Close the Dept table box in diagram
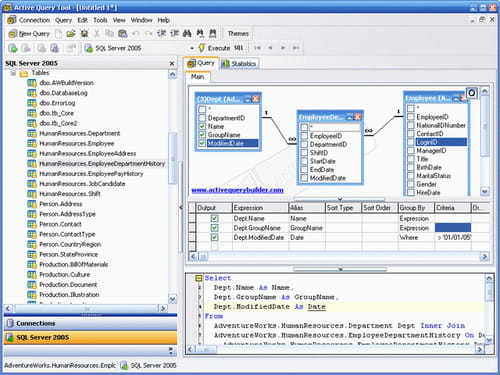 256,99
